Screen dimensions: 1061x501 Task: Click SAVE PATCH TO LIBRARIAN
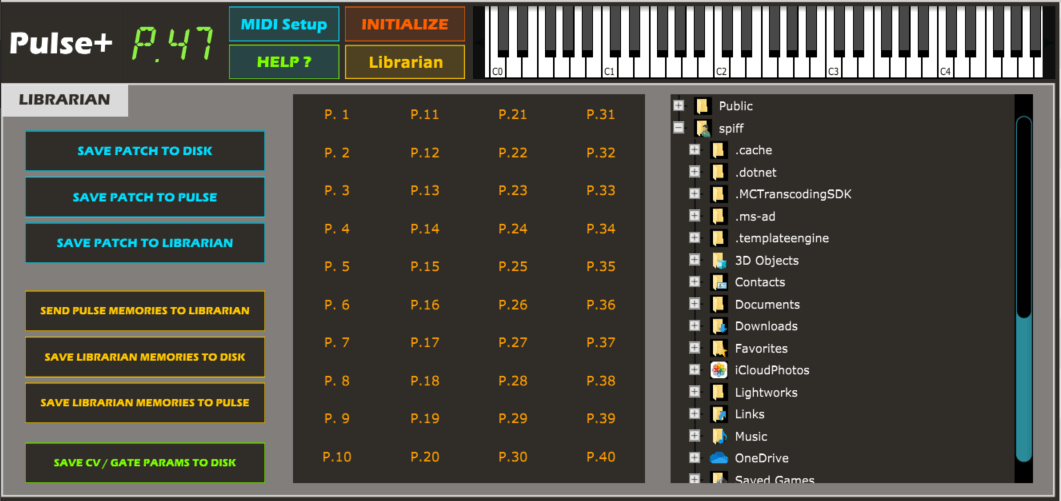click(145, 242)
